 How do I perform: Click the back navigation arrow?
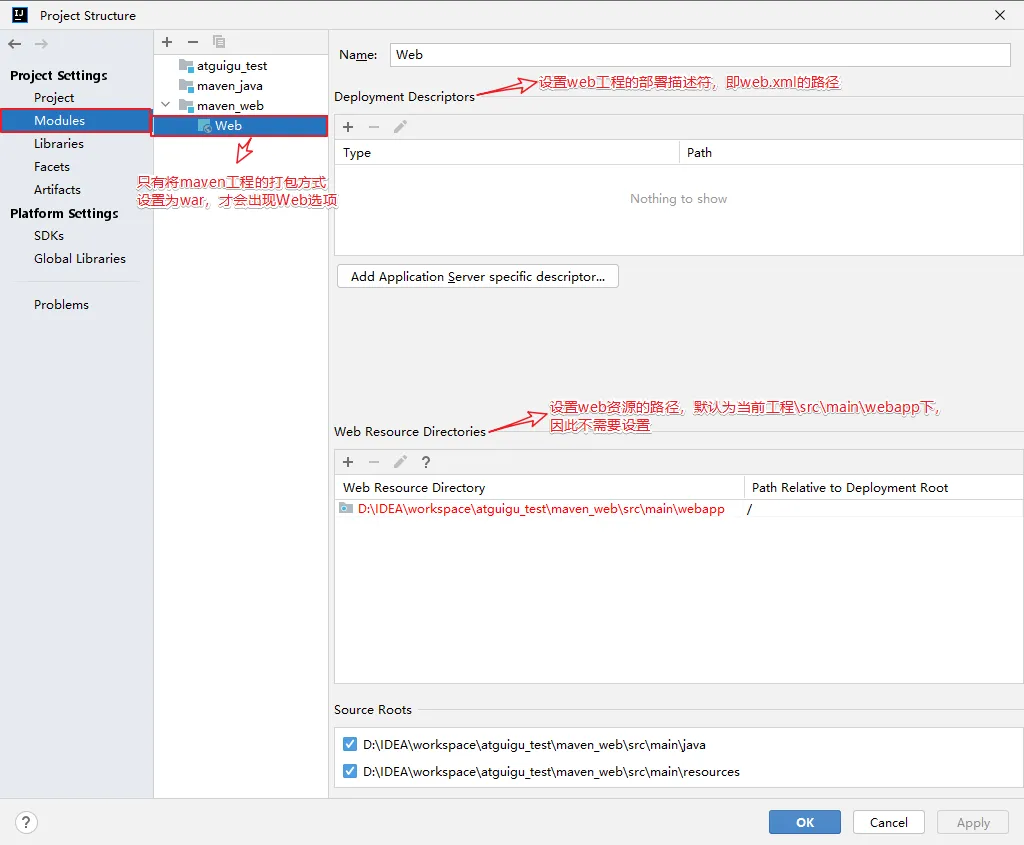coord(14,44)
